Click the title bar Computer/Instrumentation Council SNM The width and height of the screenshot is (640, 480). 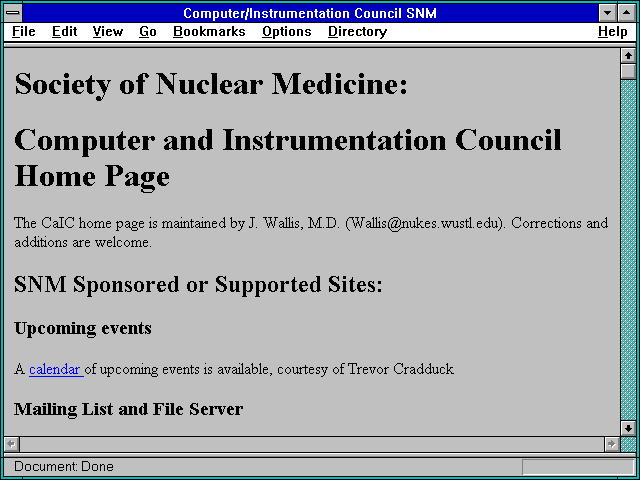click(x=310, y=13)
